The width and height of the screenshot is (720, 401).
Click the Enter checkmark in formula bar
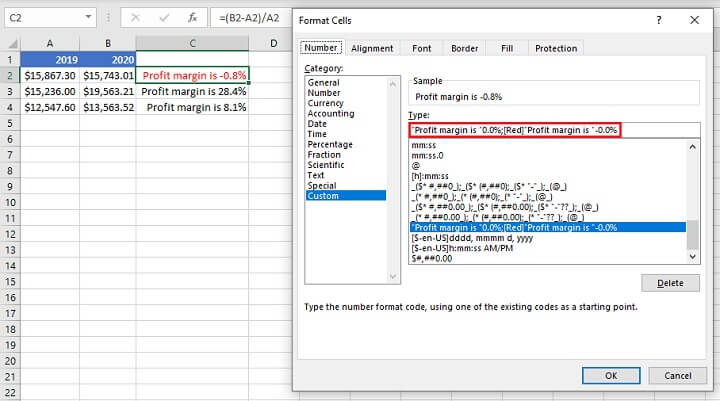click(163, 18)
